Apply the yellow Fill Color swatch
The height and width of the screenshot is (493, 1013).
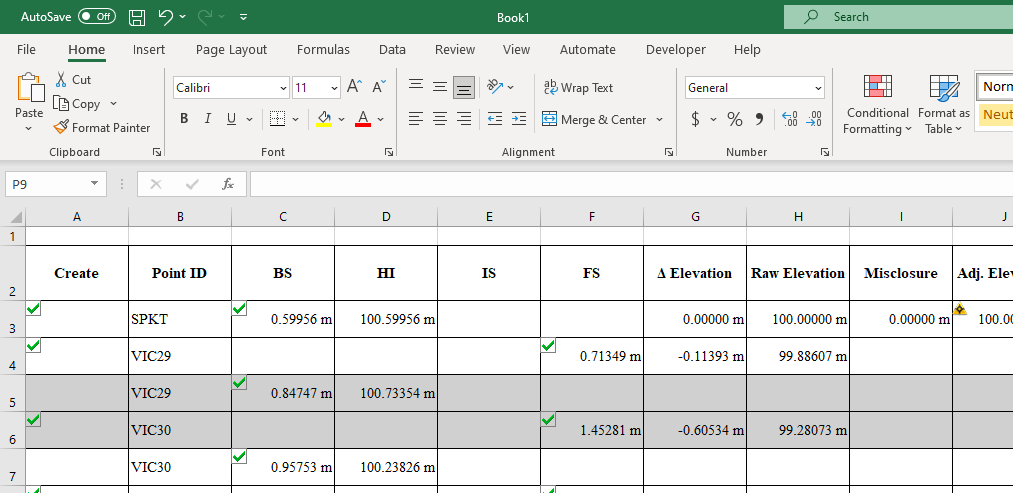point(324,120)
